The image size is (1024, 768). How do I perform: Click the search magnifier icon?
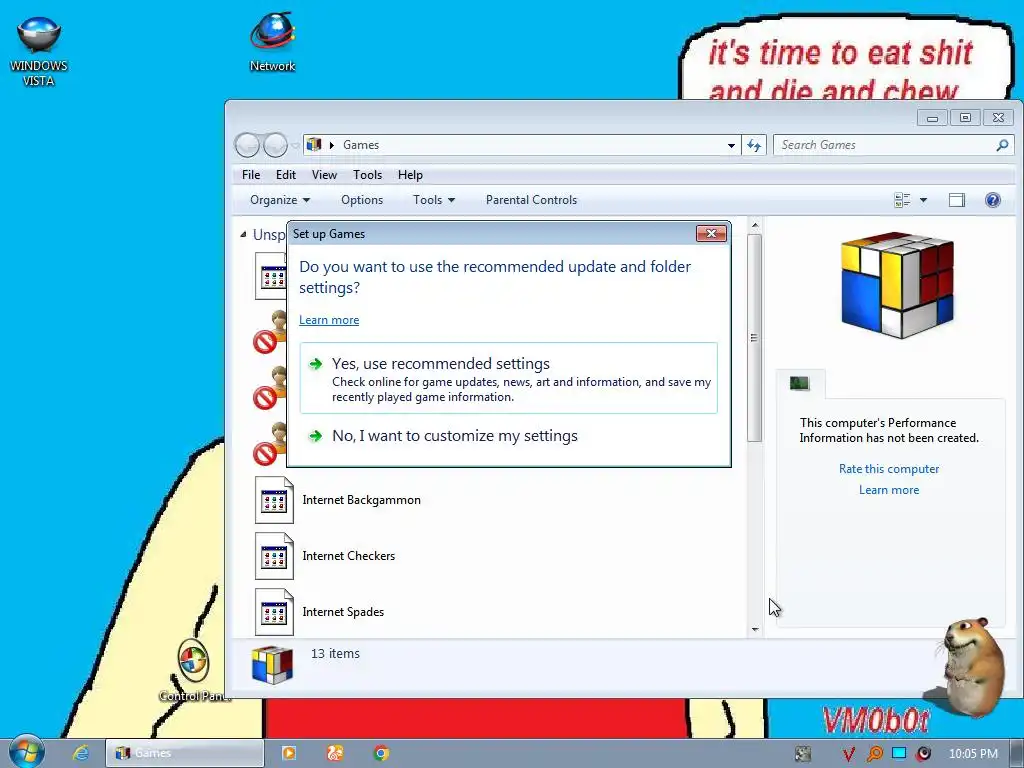click(x=1002, y=145)
